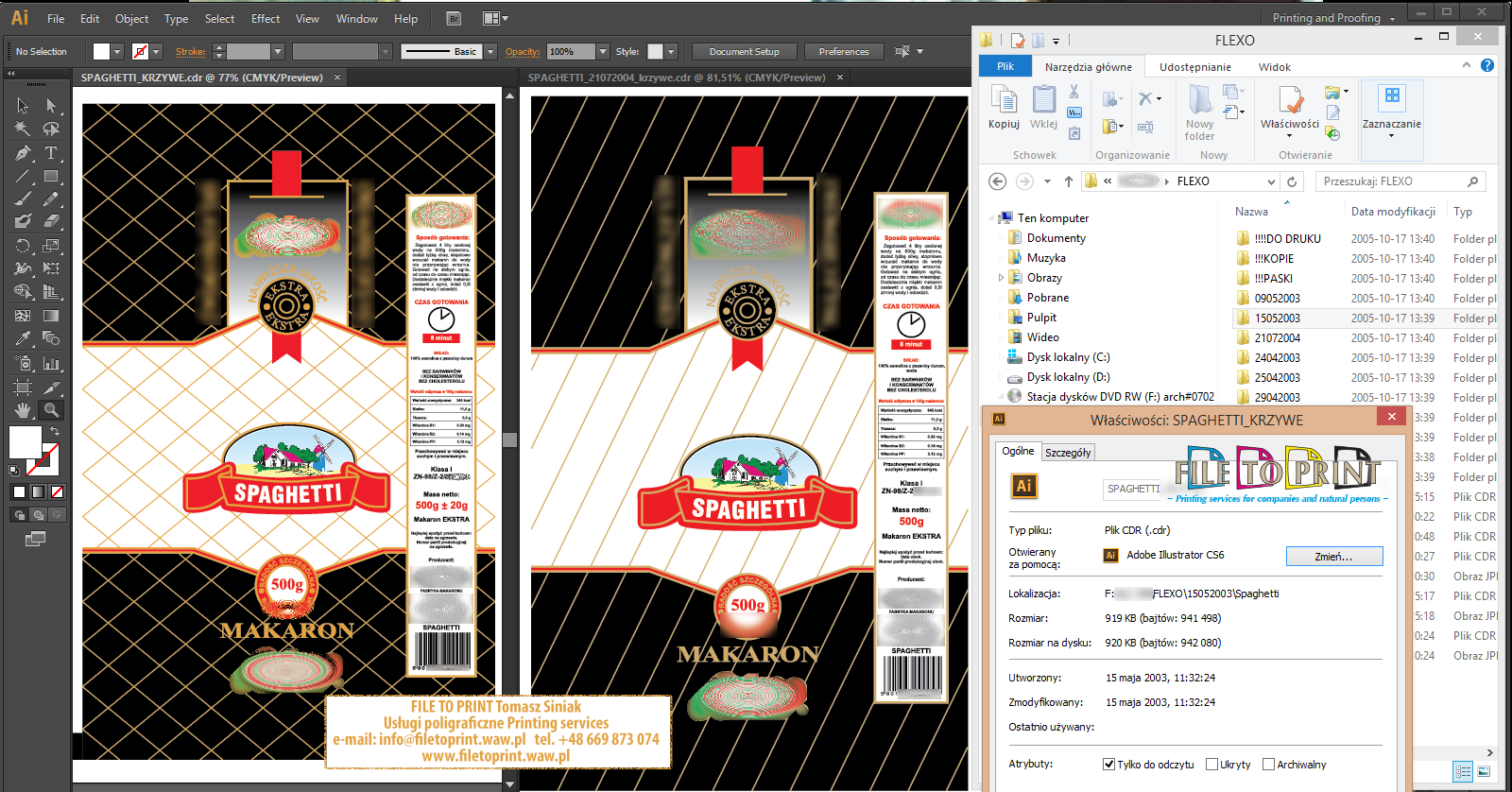
Task: Select the Column Graph tool
Action: [51, 363]
